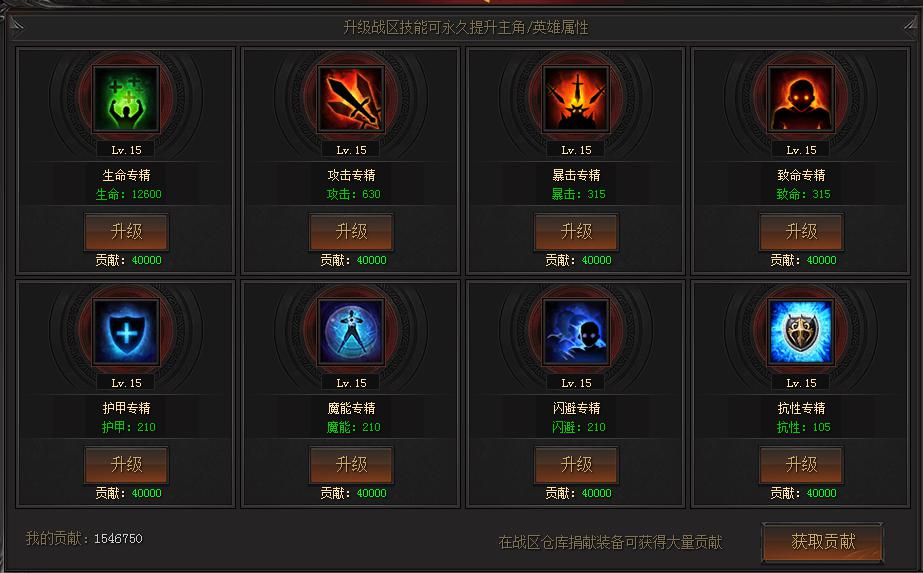
Task: Click the 升级 button for 抗性专精
Action: coord(801,465)
